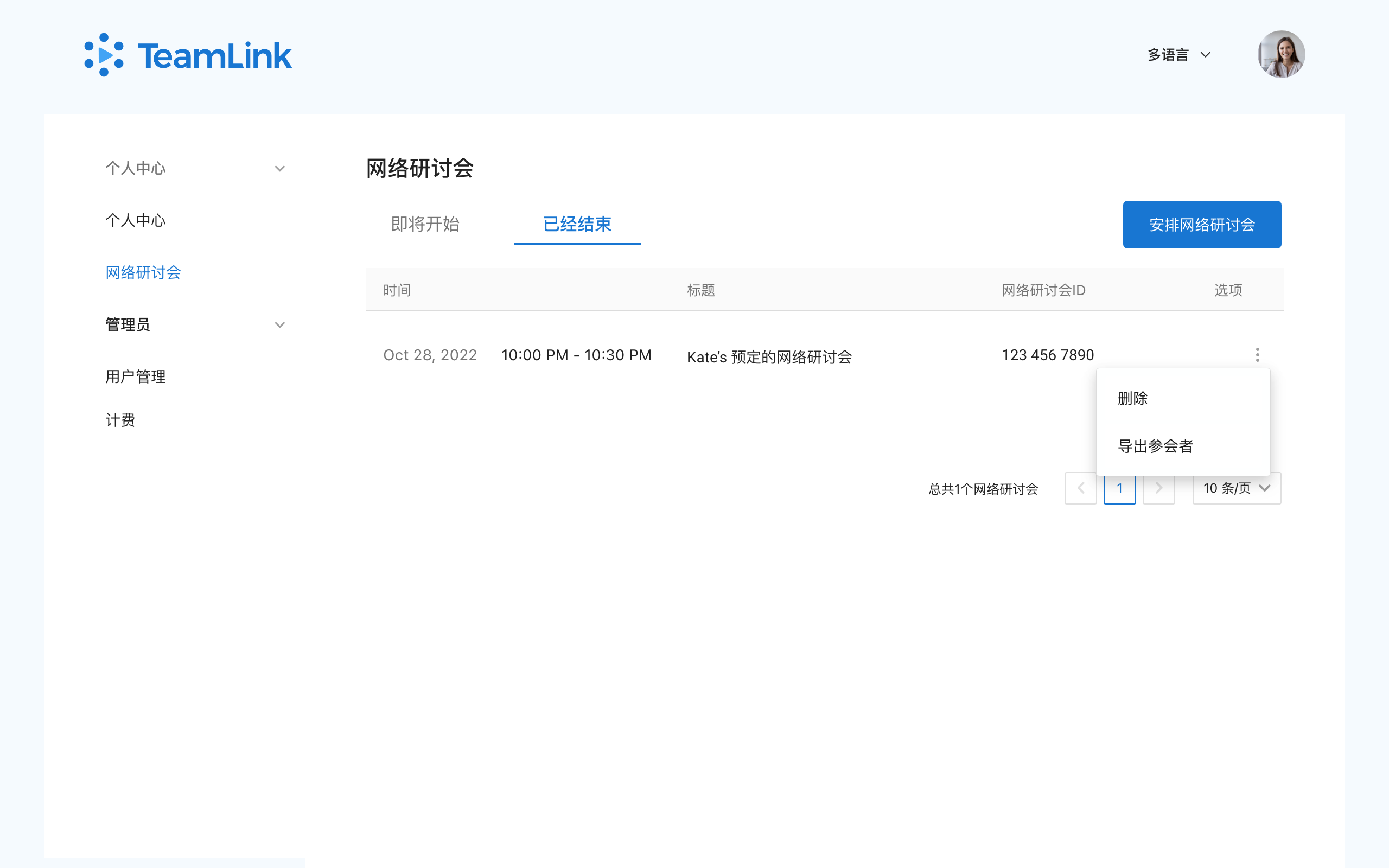This screenshot has width=1389, height=868.
Task: Open 网络研讨会 in the sidebar
Action: (x=143, y=273)
